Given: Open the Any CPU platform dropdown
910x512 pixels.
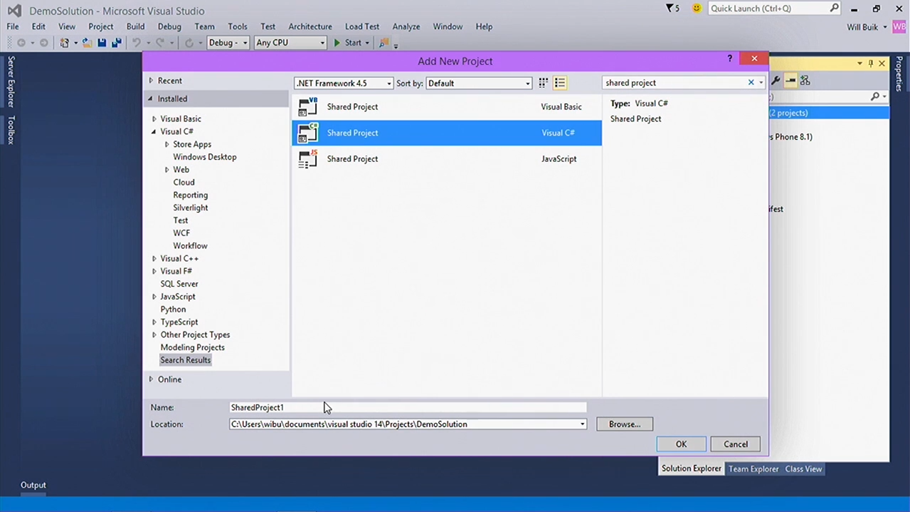Looking at the screenshot, I should coord(290,43).
